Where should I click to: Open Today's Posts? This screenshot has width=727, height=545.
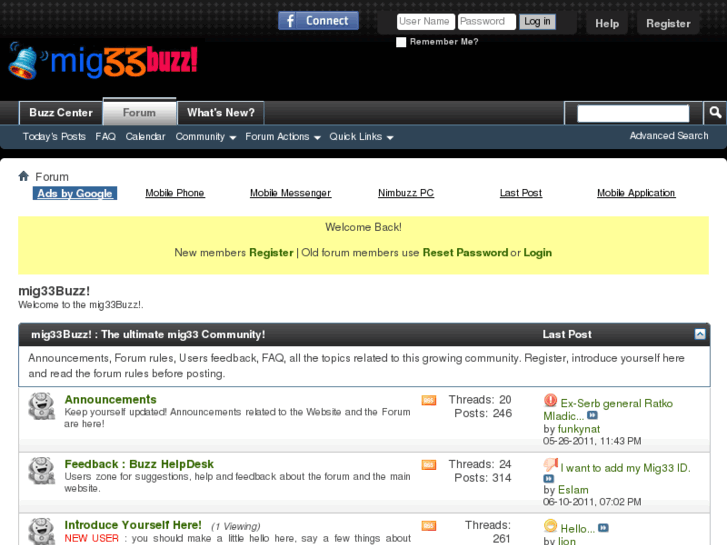coord(54,137)
